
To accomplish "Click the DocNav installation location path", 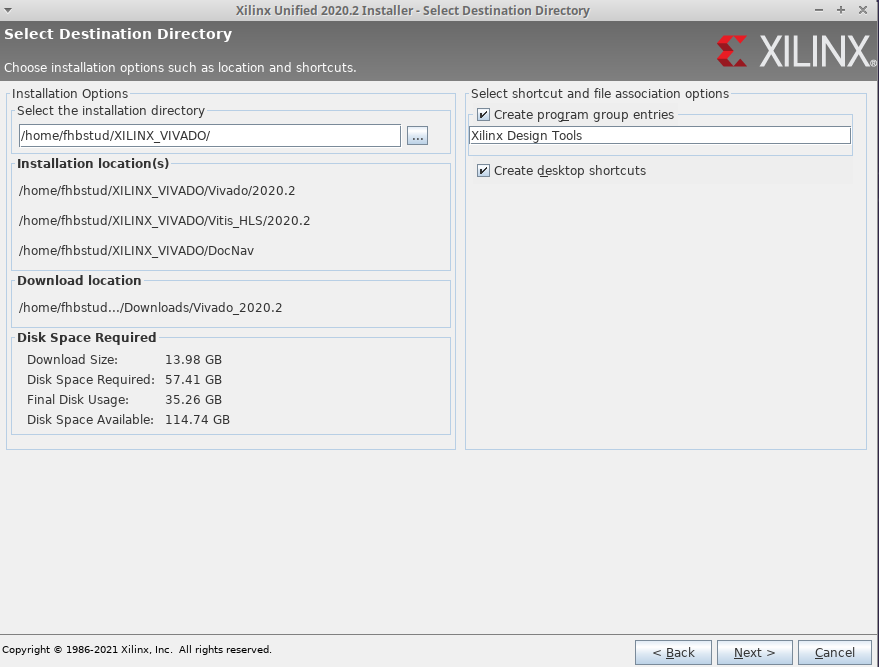I will coord(136,251).
